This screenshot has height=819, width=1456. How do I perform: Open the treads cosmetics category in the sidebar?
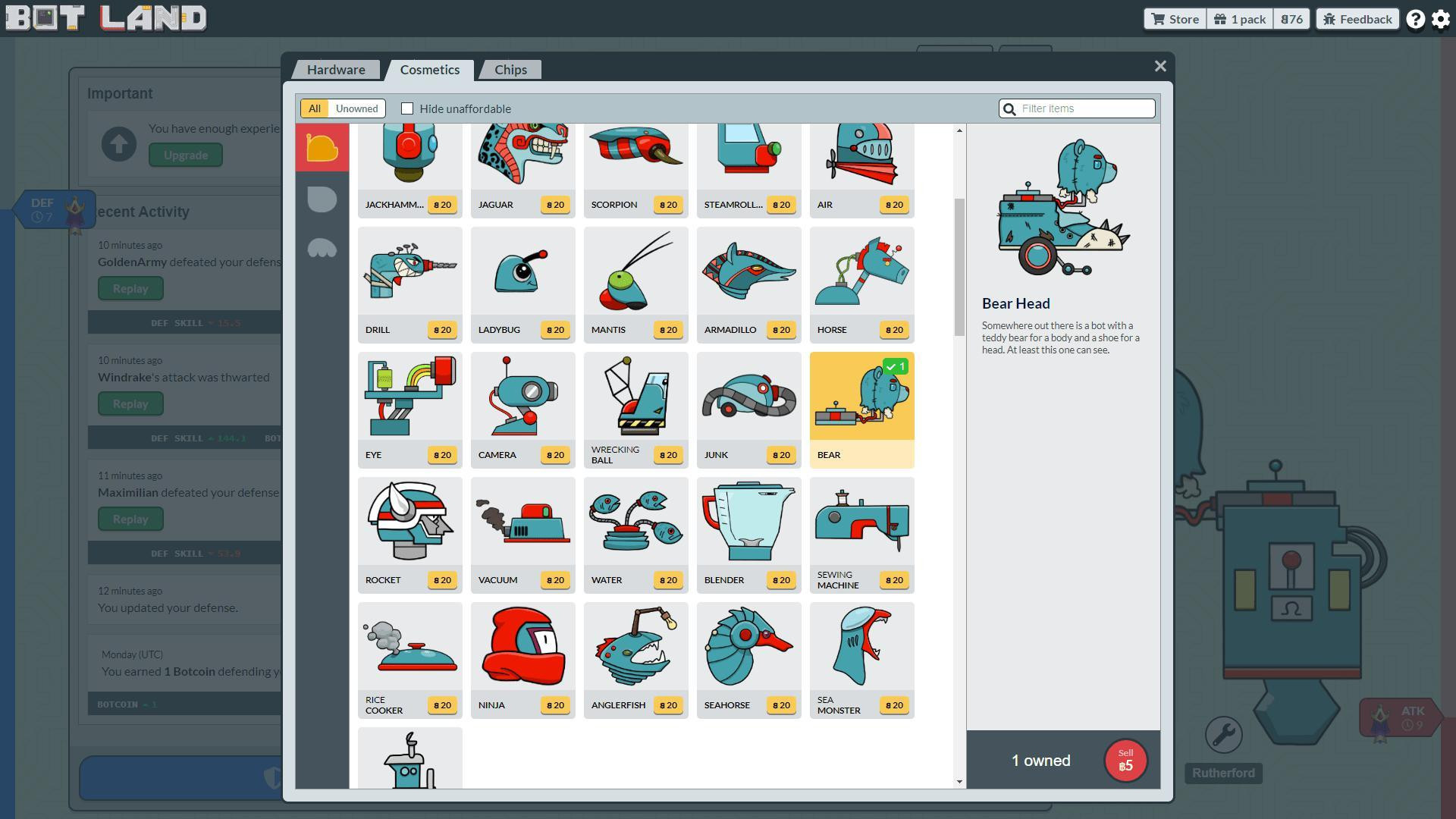tap(322, 248)
